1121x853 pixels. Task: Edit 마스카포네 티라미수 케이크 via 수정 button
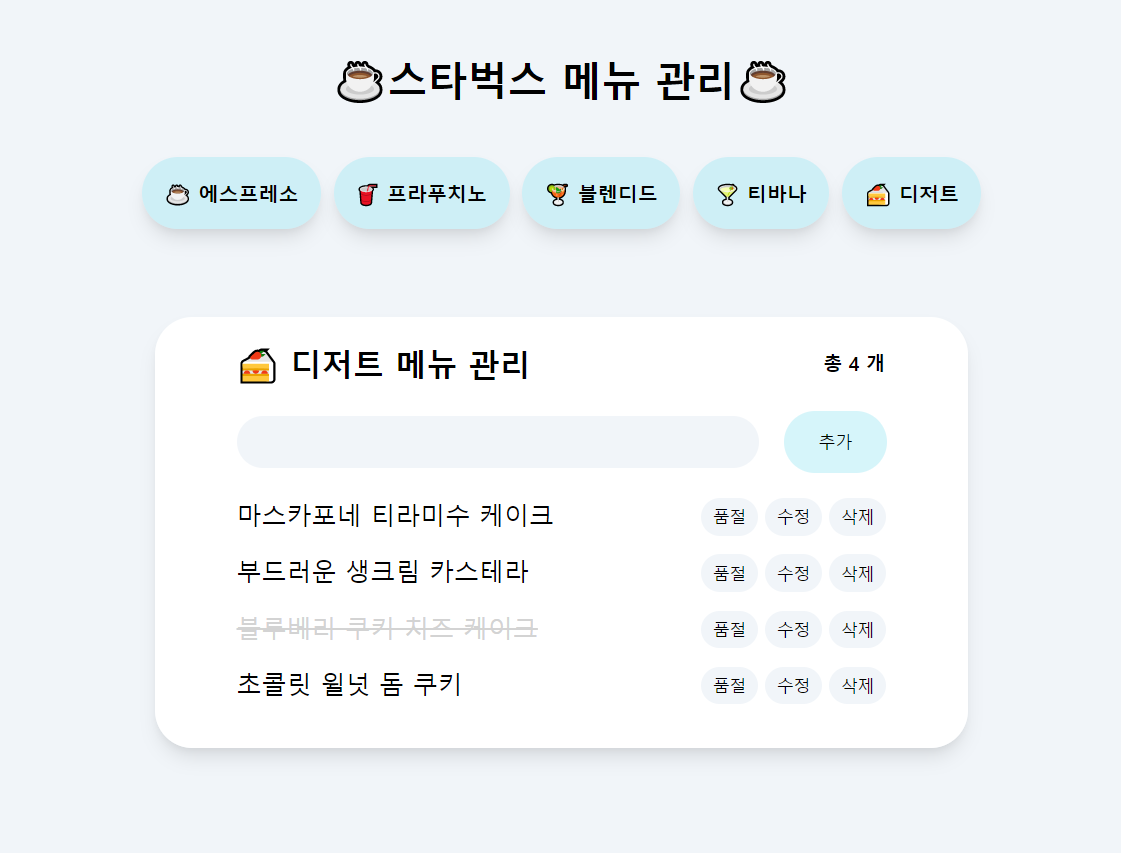[x=793, y=517]
